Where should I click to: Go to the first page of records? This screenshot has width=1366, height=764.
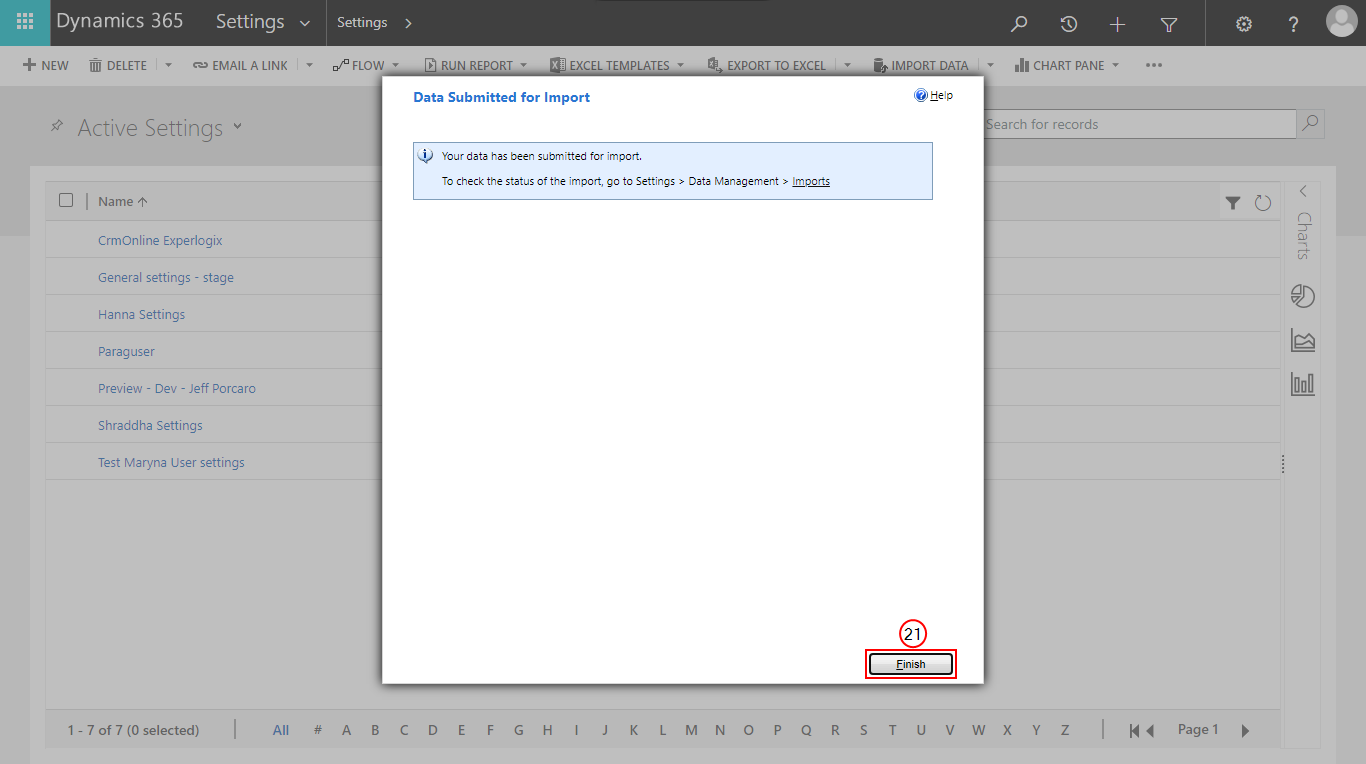[x=1135, y=731]
